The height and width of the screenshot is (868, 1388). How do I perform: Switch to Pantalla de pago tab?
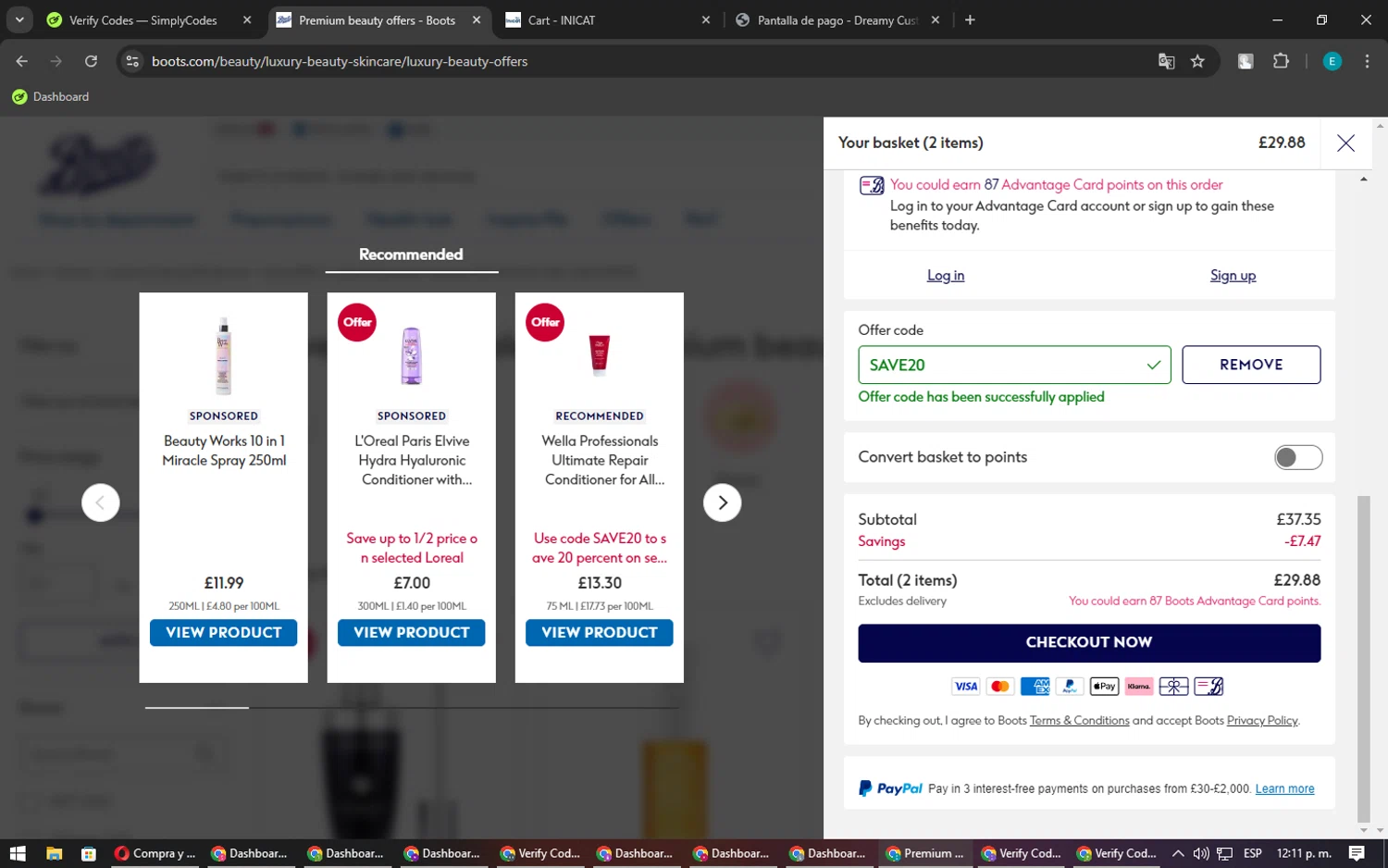[x=837, y=20]
